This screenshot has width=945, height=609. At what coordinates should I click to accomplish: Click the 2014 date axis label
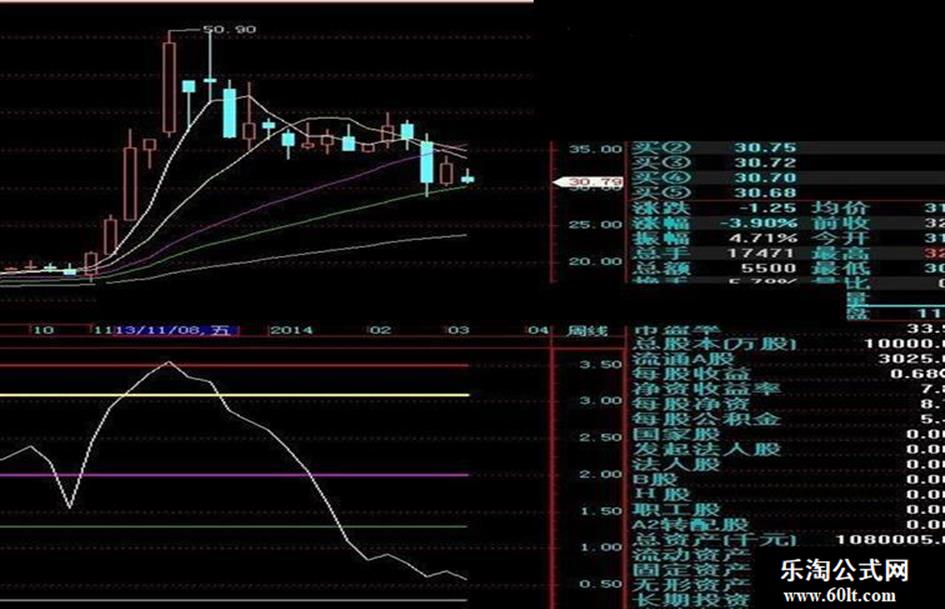[x=292, y=330]
